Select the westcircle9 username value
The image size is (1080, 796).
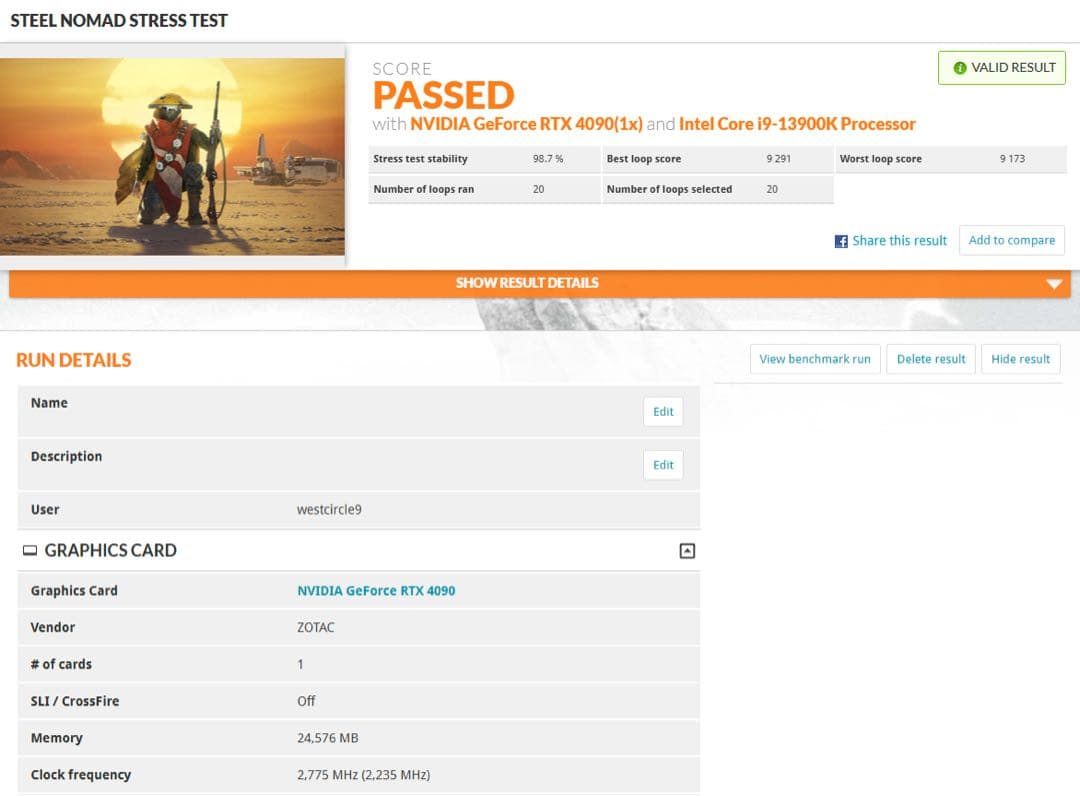pos(329,510)
